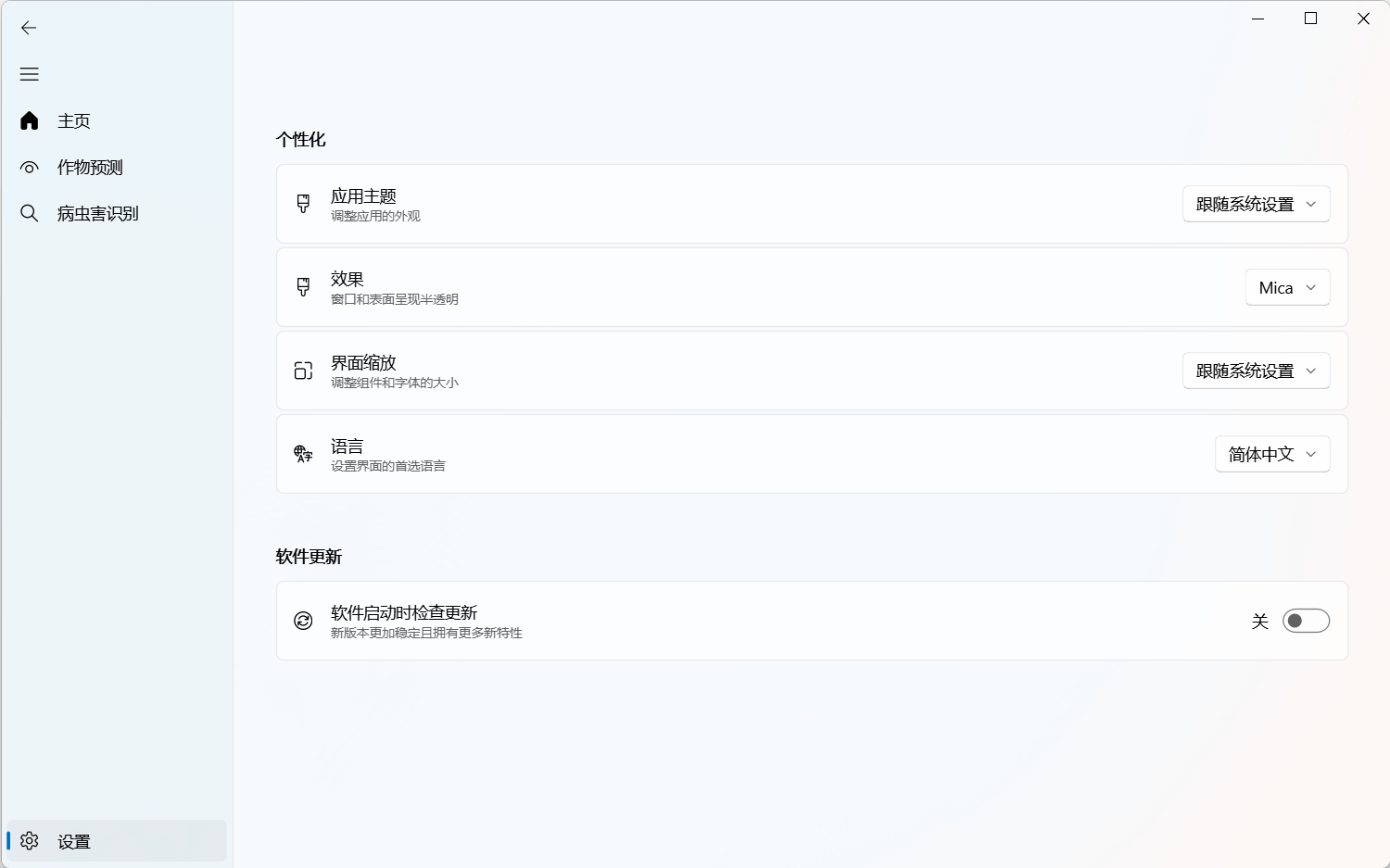
Task: Click the language globe icon beside 语言
Action: [303, 454]
